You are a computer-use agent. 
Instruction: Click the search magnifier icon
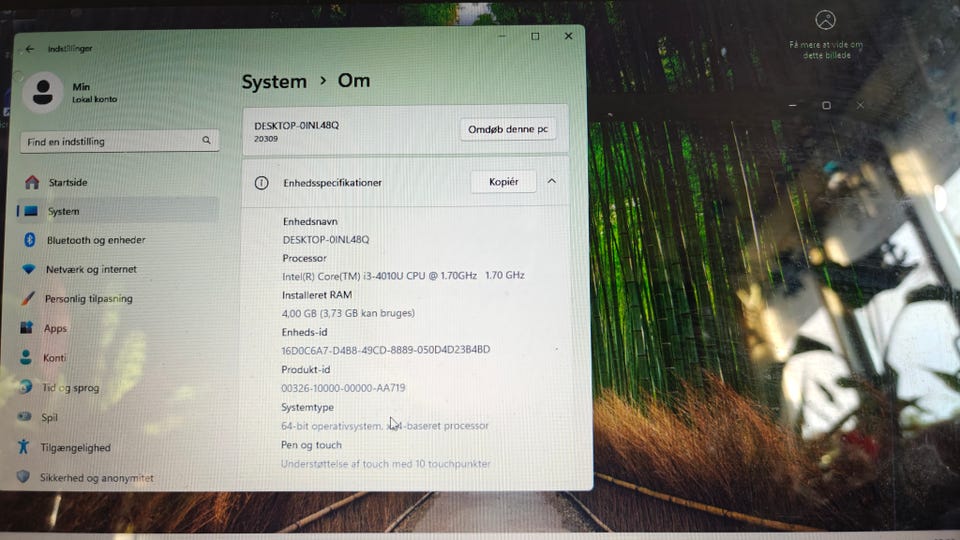[206, 140]
